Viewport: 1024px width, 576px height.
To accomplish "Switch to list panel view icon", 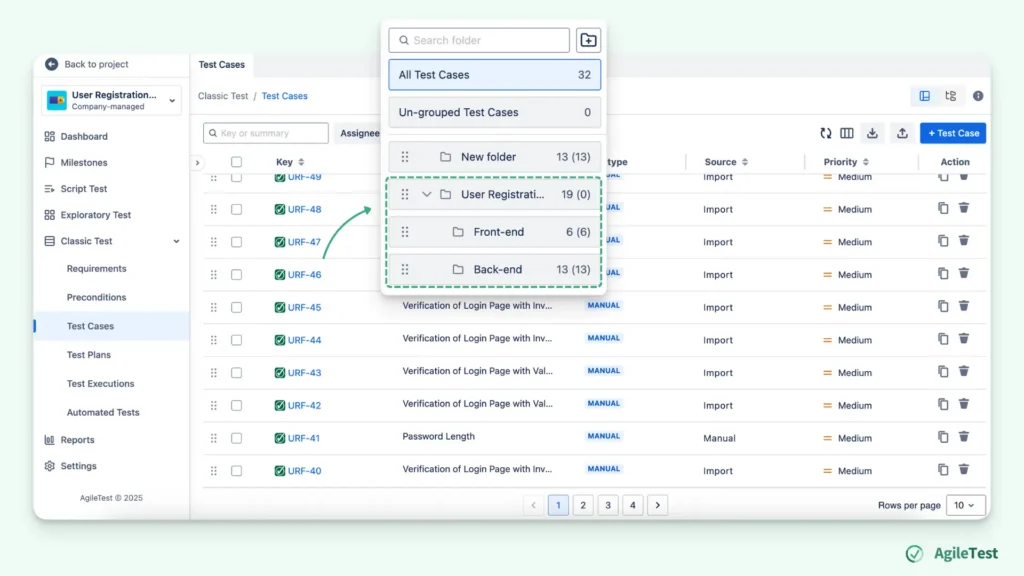I will point(925,96).
